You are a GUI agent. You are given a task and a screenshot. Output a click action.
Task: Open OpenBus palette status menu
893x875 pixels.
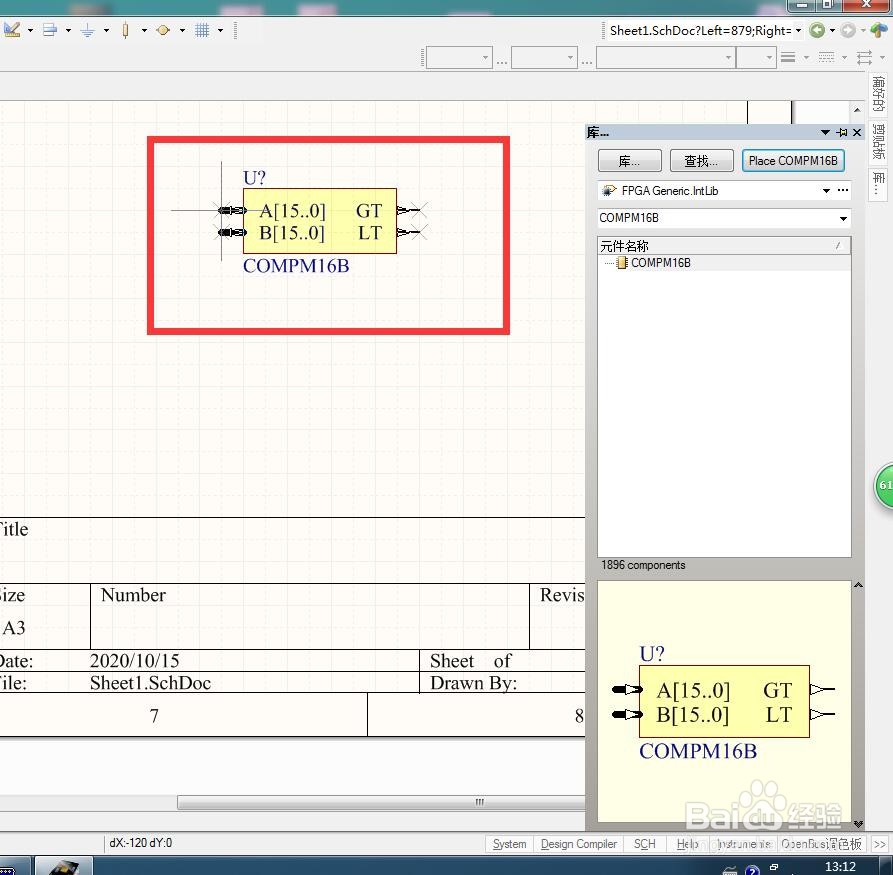tap(821, 844)
